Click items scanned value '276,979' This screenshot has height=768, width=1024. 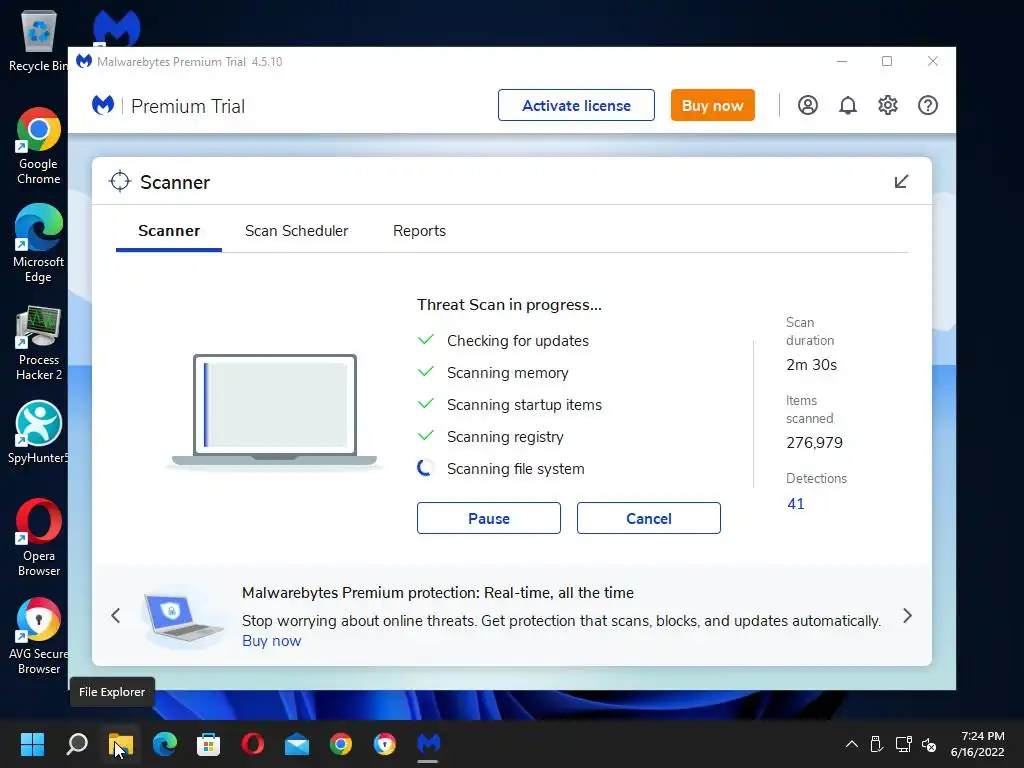coord(814,443)
